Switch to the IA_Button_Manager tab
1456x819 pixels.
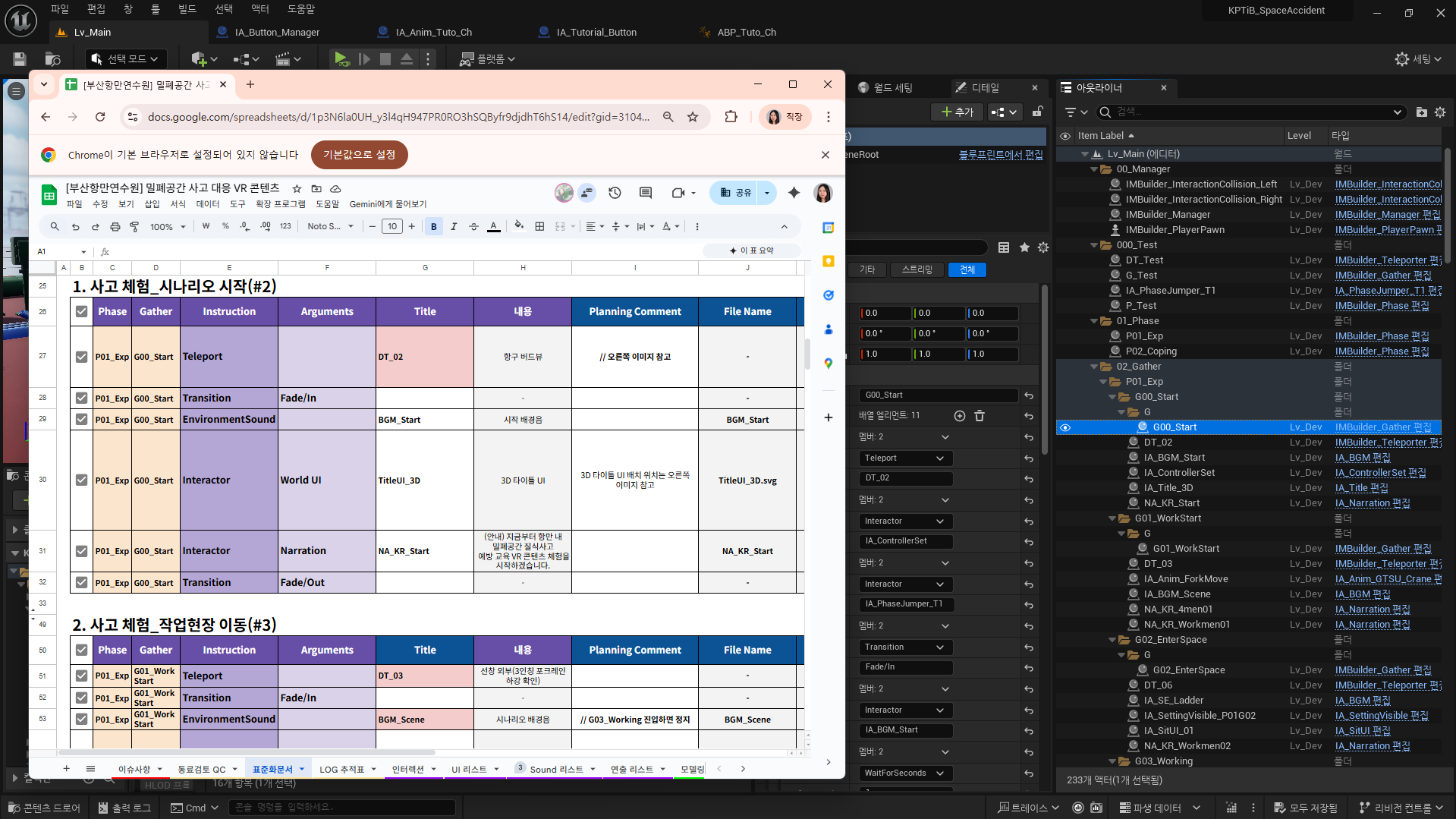277,32
